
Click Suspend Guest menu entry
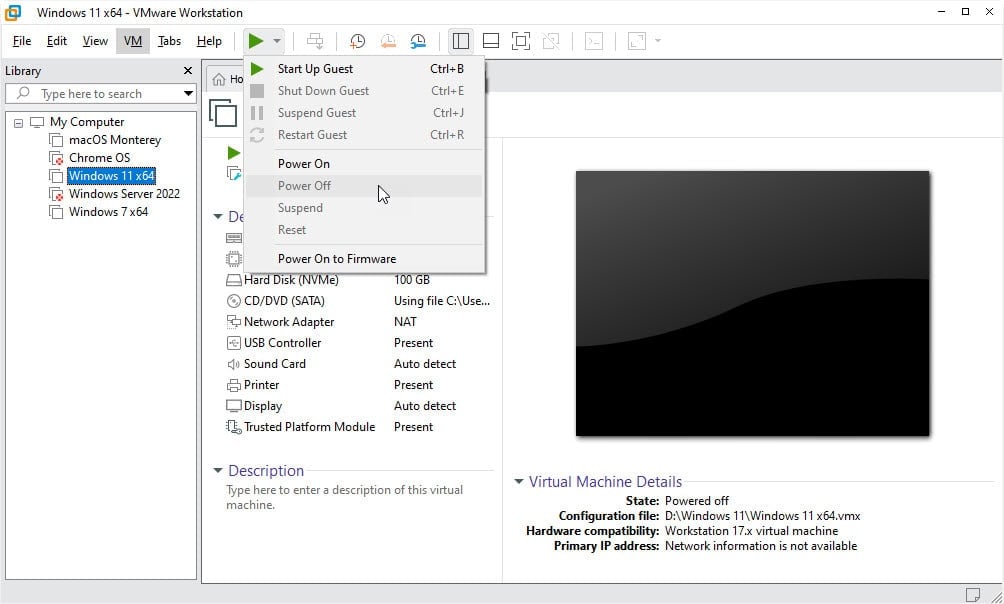[x=364, y=113]
